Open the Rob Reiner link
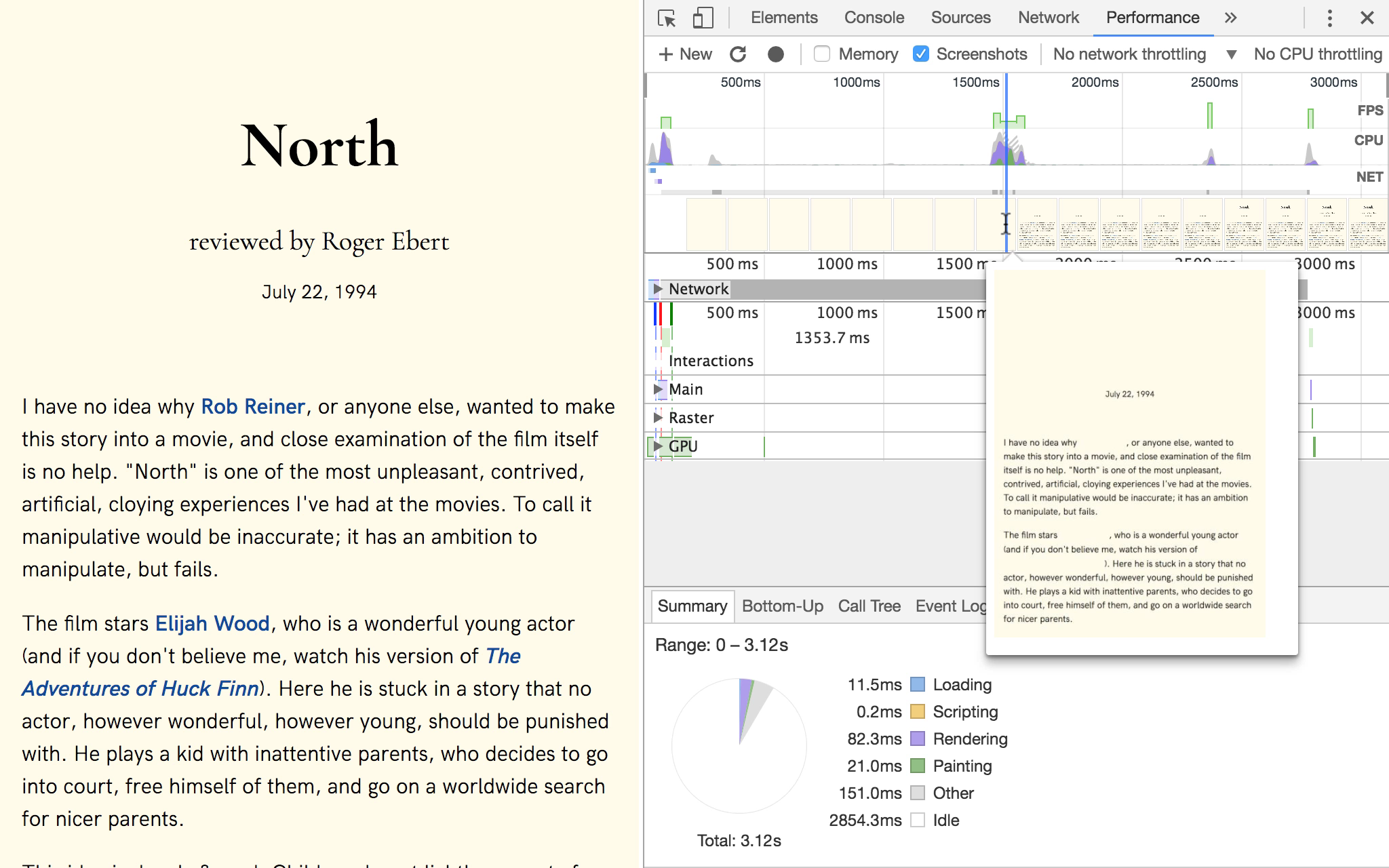Viewport: 1389px width, 868px height. pos(253,407)
